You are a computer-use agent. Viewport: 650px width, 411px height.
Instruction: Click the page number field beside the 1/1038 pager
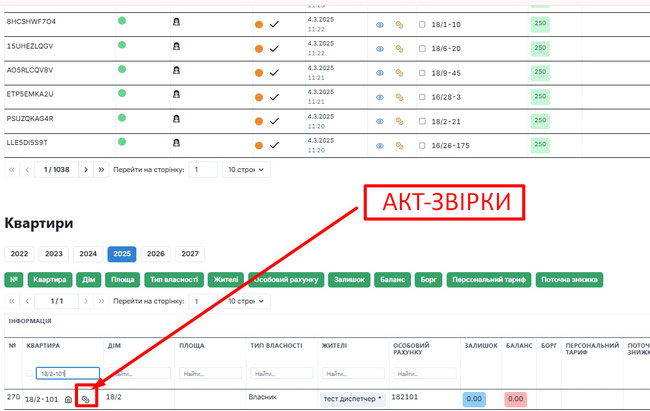203,170
